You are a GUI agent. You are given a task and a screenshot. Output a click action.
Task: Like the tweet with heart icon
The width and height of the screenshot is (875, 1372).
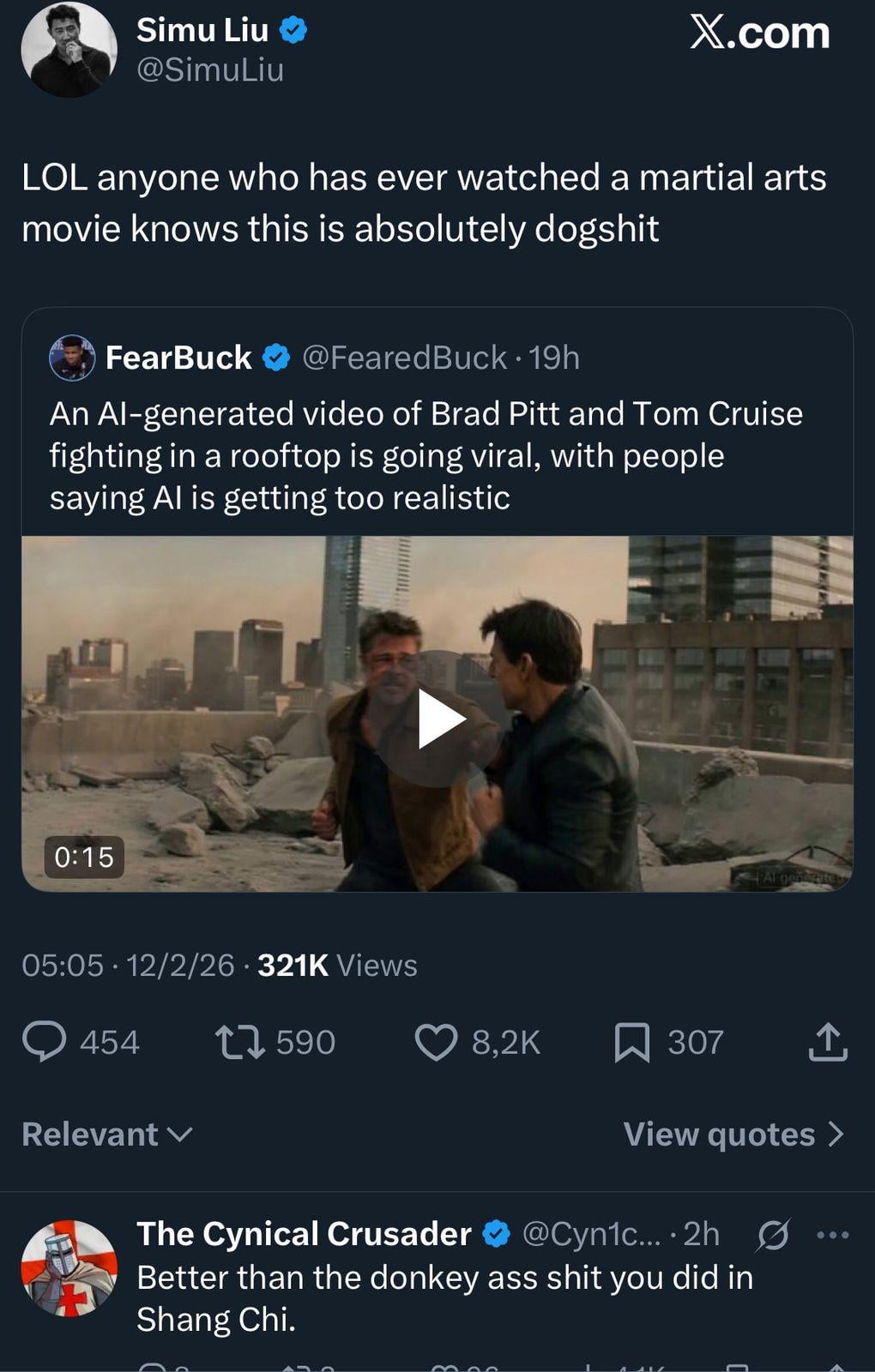click(x=436, y=1042)
